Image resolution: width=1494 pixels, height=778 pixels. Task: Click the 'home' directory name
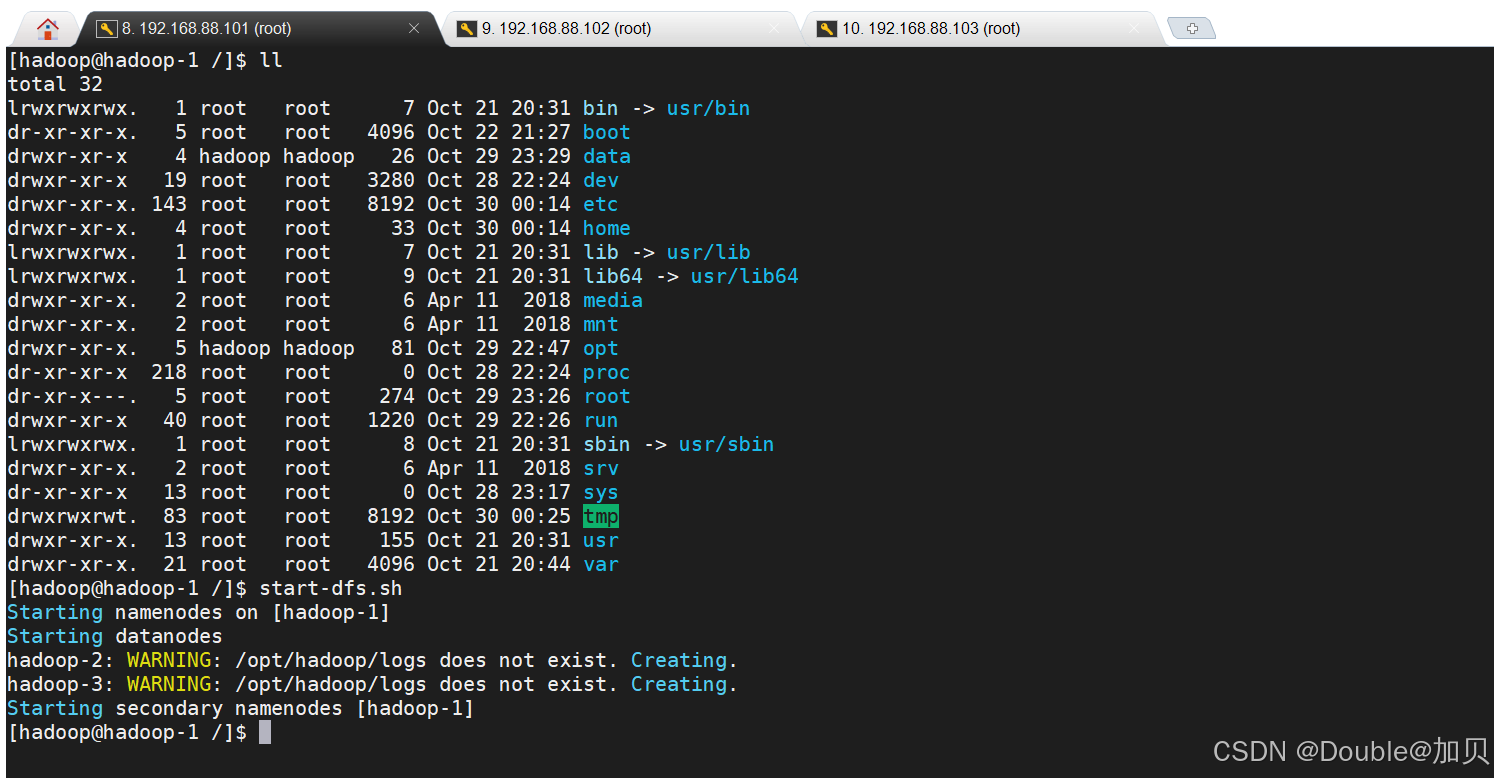tap(607, 228)
